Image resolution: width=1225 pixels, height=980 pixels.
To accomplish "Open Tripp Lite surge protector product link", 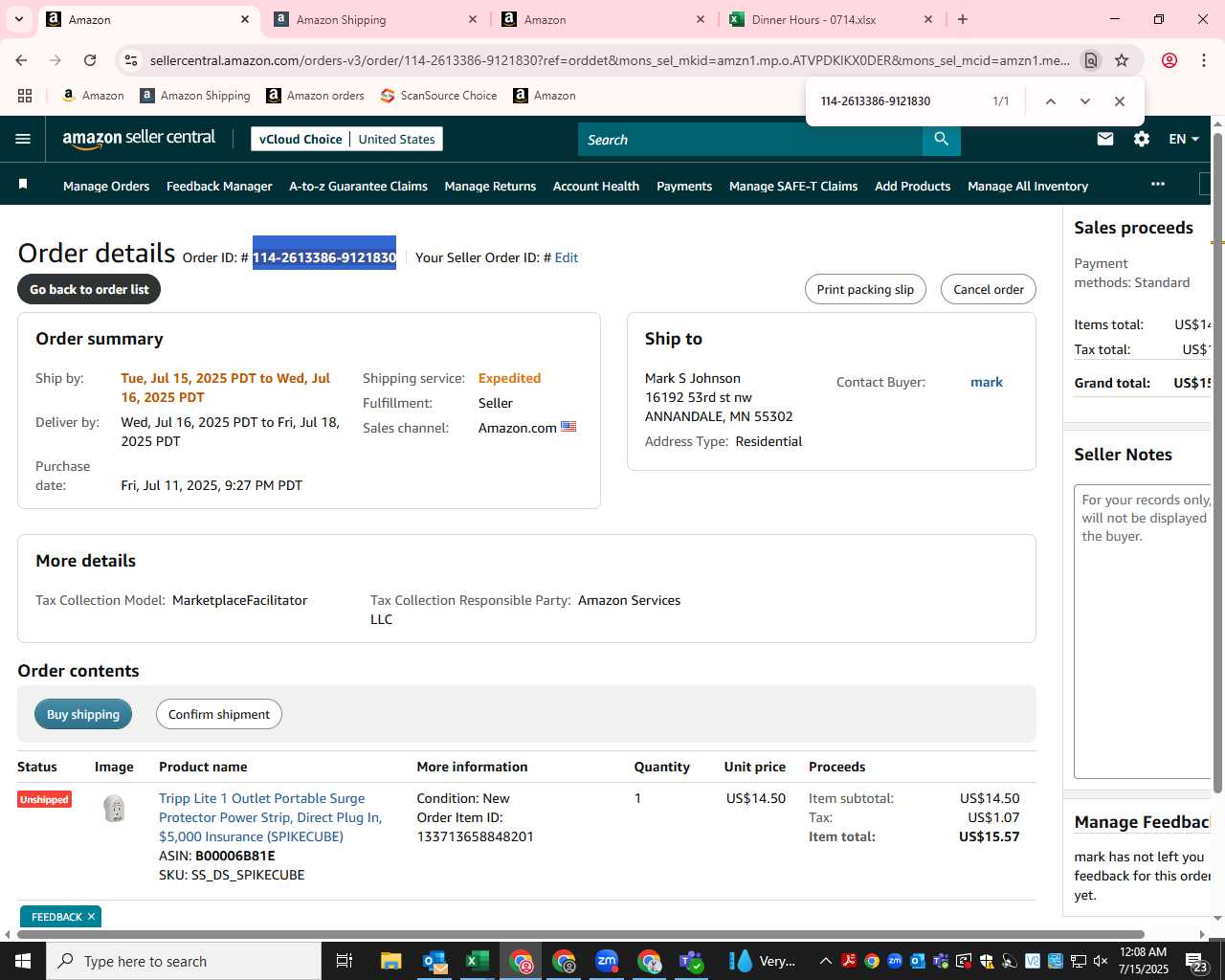I will coord(270,817).
